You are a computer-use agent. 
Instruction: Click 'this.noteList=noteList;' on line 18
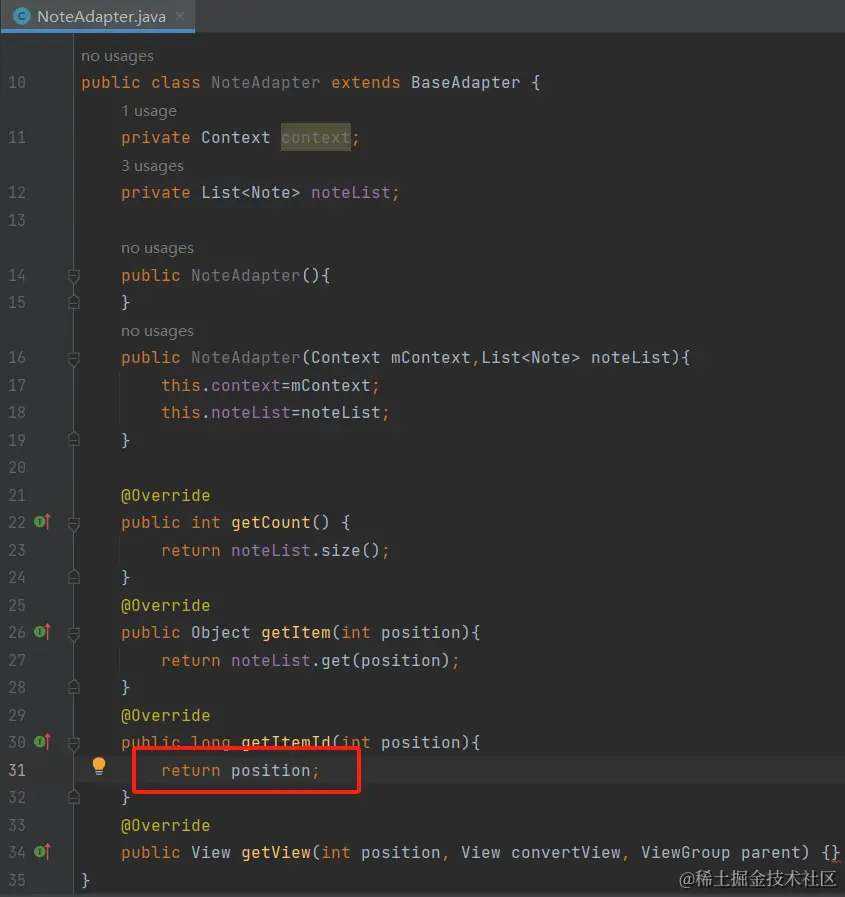coord(275,412)
